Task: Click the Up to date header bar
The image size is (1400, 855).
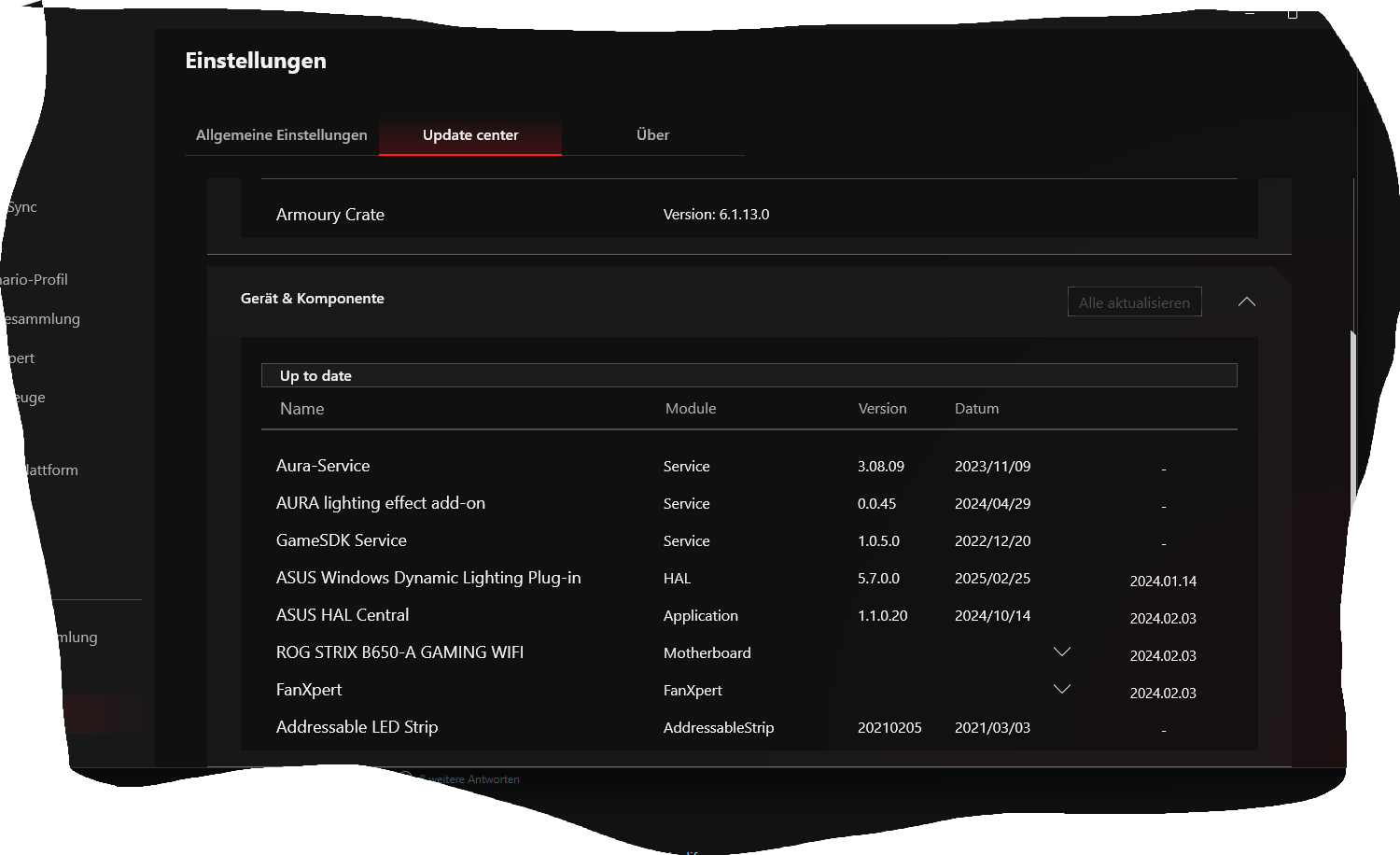Action: [x=749, y=375]
